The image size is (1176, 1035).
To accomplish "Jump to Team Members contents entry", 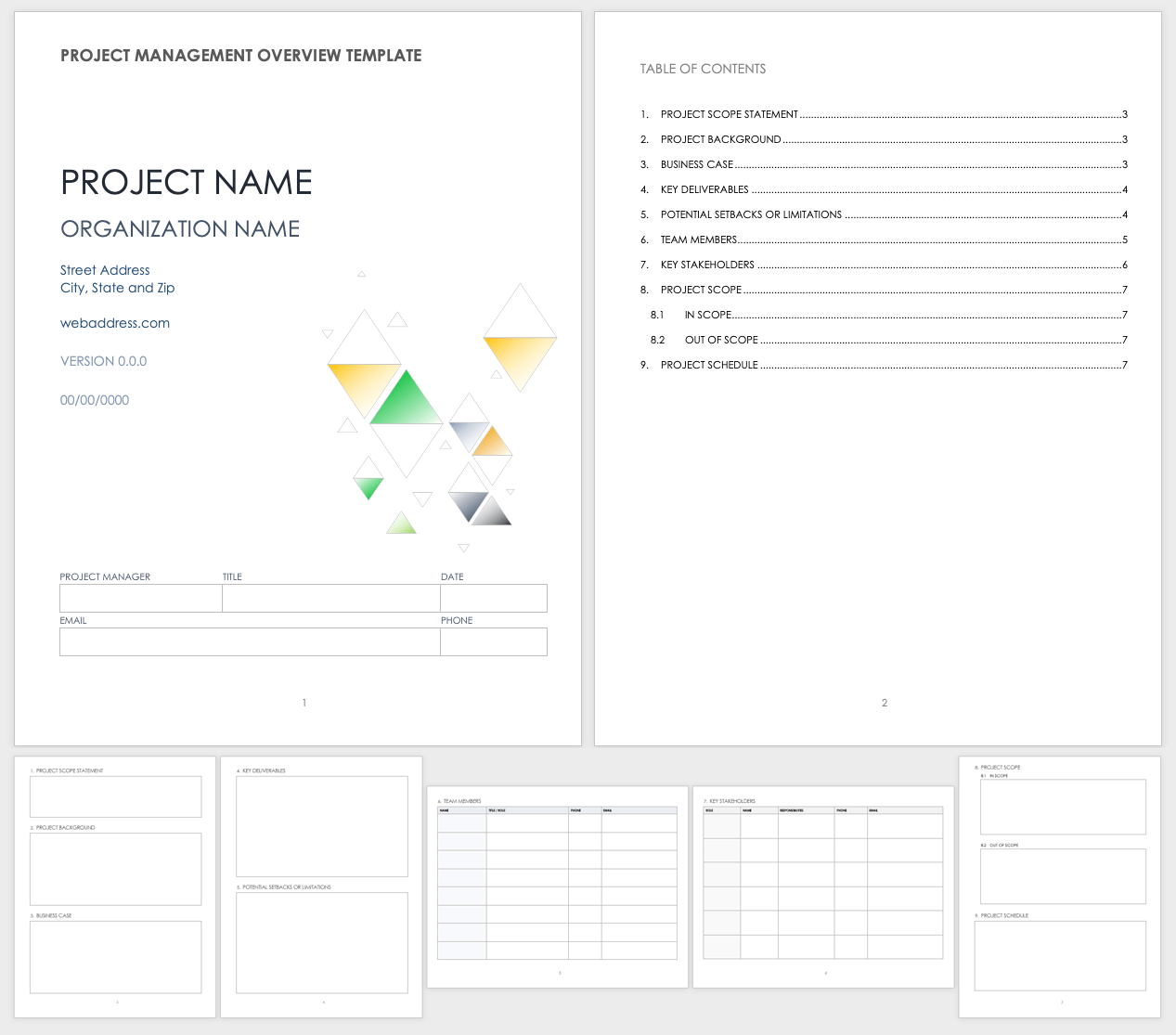I will (x=698, y=239).
